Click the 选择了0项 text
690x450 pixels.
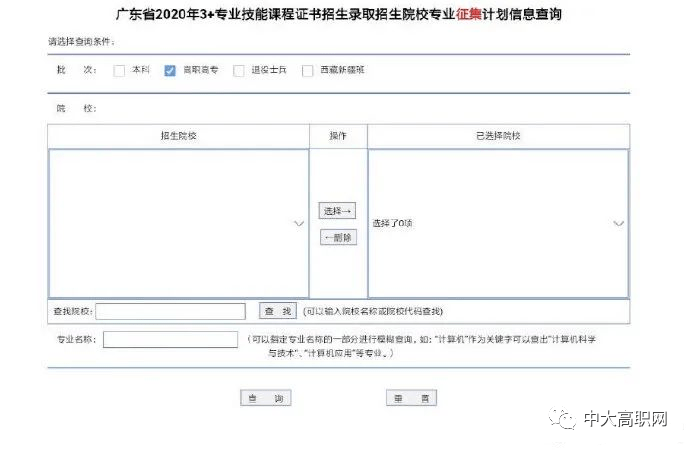pos(393,223)
